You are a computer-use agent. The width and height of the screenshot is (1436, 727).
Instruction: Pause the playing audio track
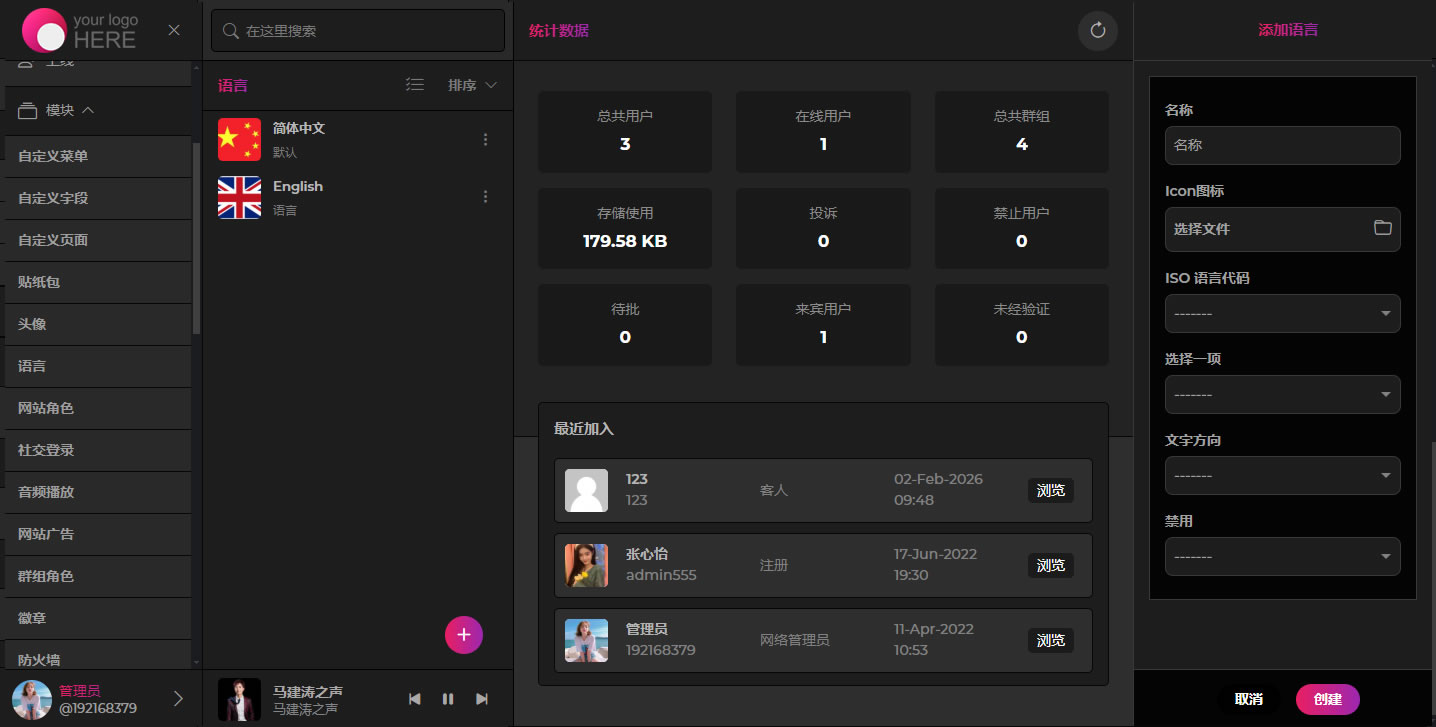tap(448, 699)
